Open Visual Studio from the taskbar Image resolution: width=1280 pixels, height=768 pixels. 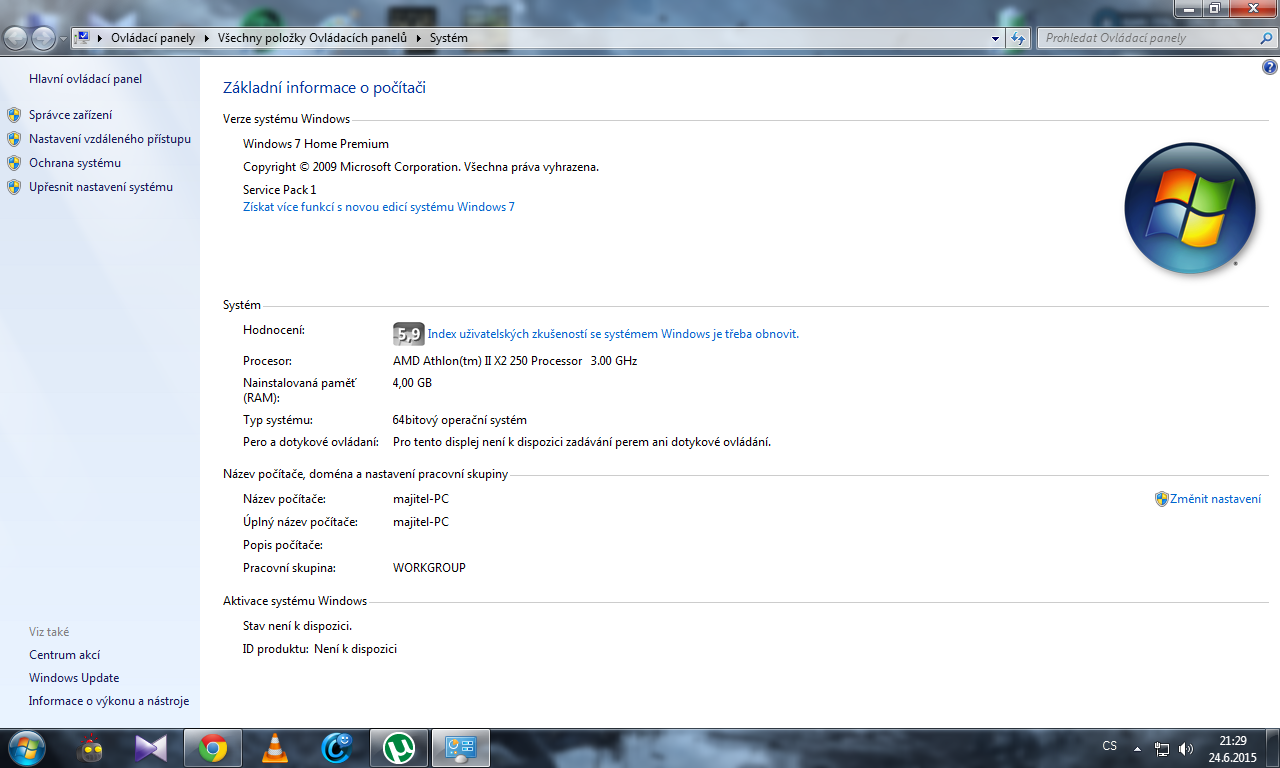151,747
